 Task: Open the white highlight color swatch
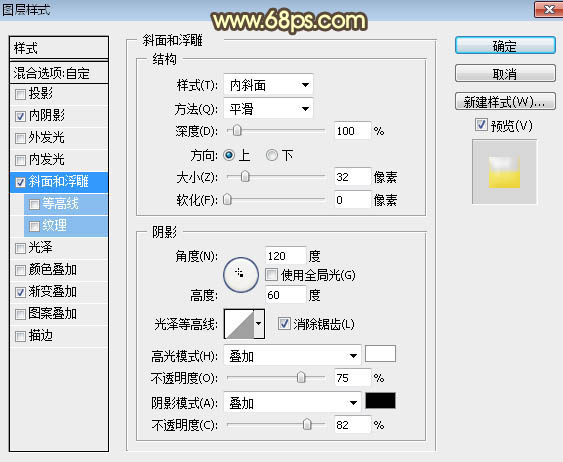pyautogui.click(x=380, y=354)
